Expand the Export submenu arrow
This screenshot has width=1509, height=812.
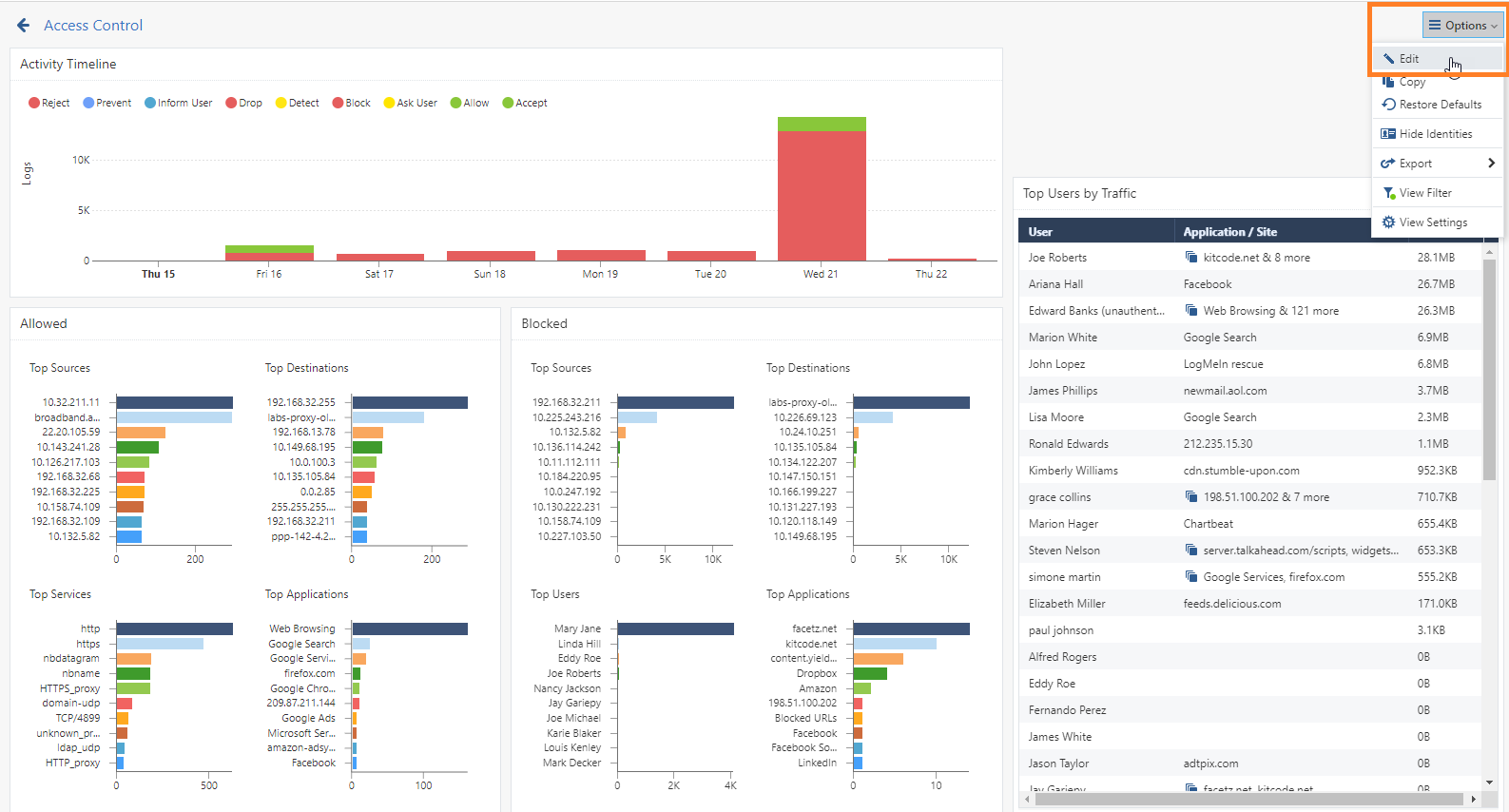(x=1491, y=164)
